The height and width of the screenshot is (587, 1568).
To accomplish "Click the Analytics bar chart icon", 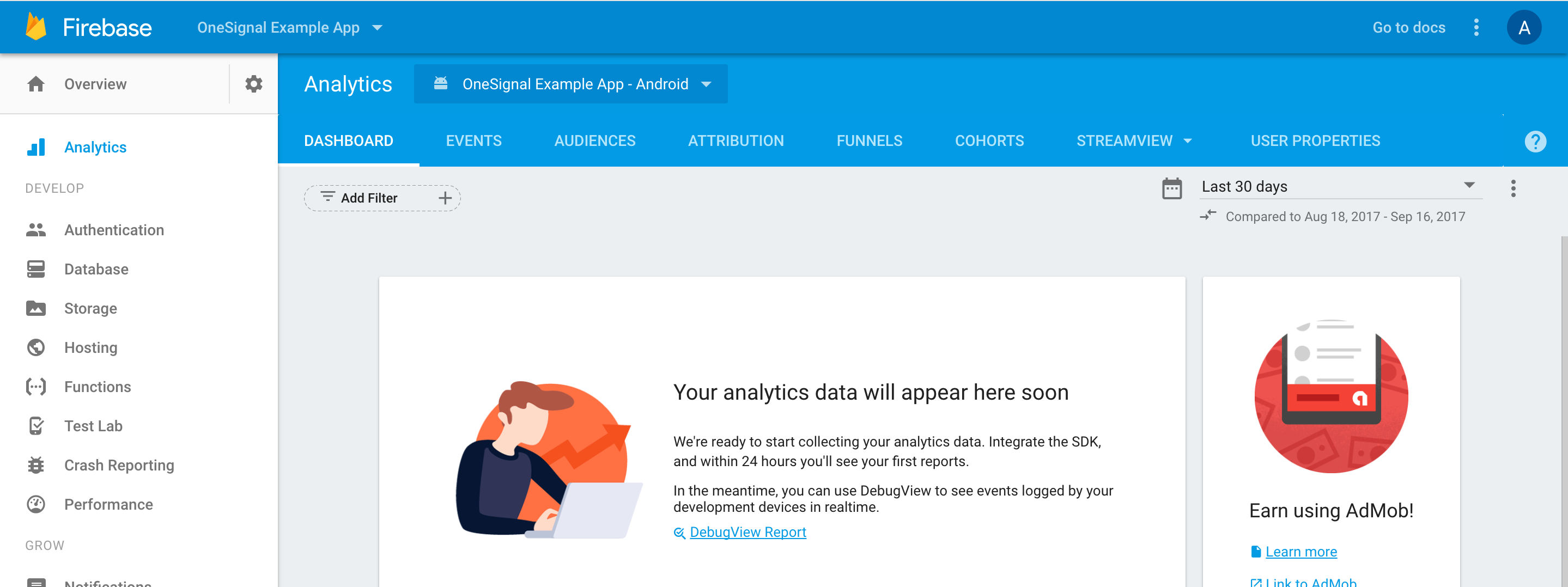I will (36, 147).
